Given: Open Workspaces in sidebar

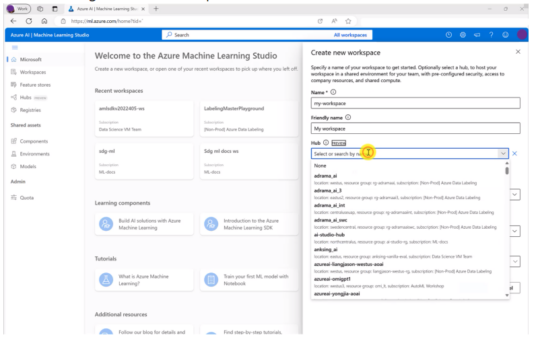Looking at the screenshot, I should click(33, 72).
